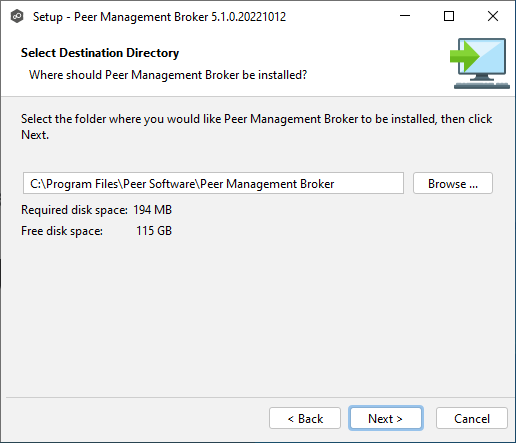516x443 pixels.
Task: Maximize the setup window
Action: [449, 16]
